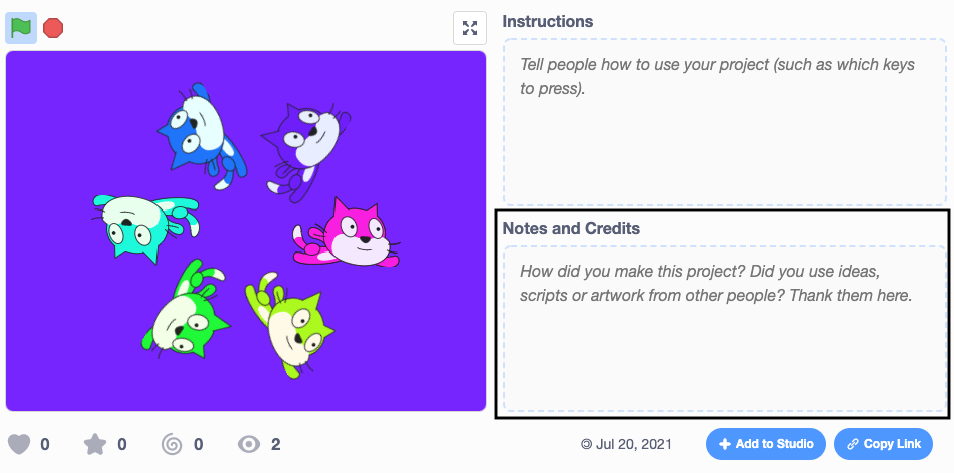954x473 pixels.
Task: Click the purple cat sprite on stage
Action: [303, 146]
